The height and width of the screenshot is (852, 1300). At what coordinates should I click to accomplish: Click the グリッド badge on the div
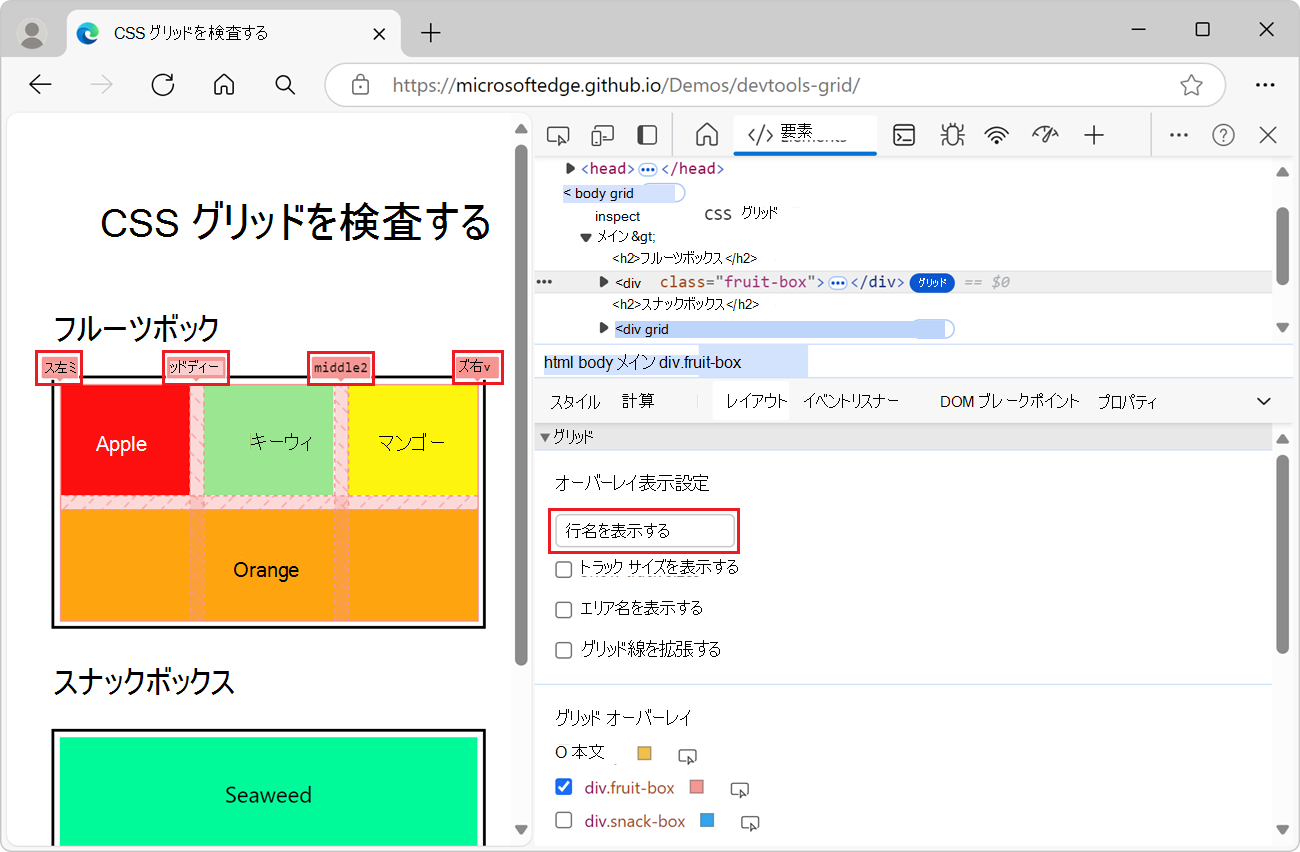tap(931, 282)
